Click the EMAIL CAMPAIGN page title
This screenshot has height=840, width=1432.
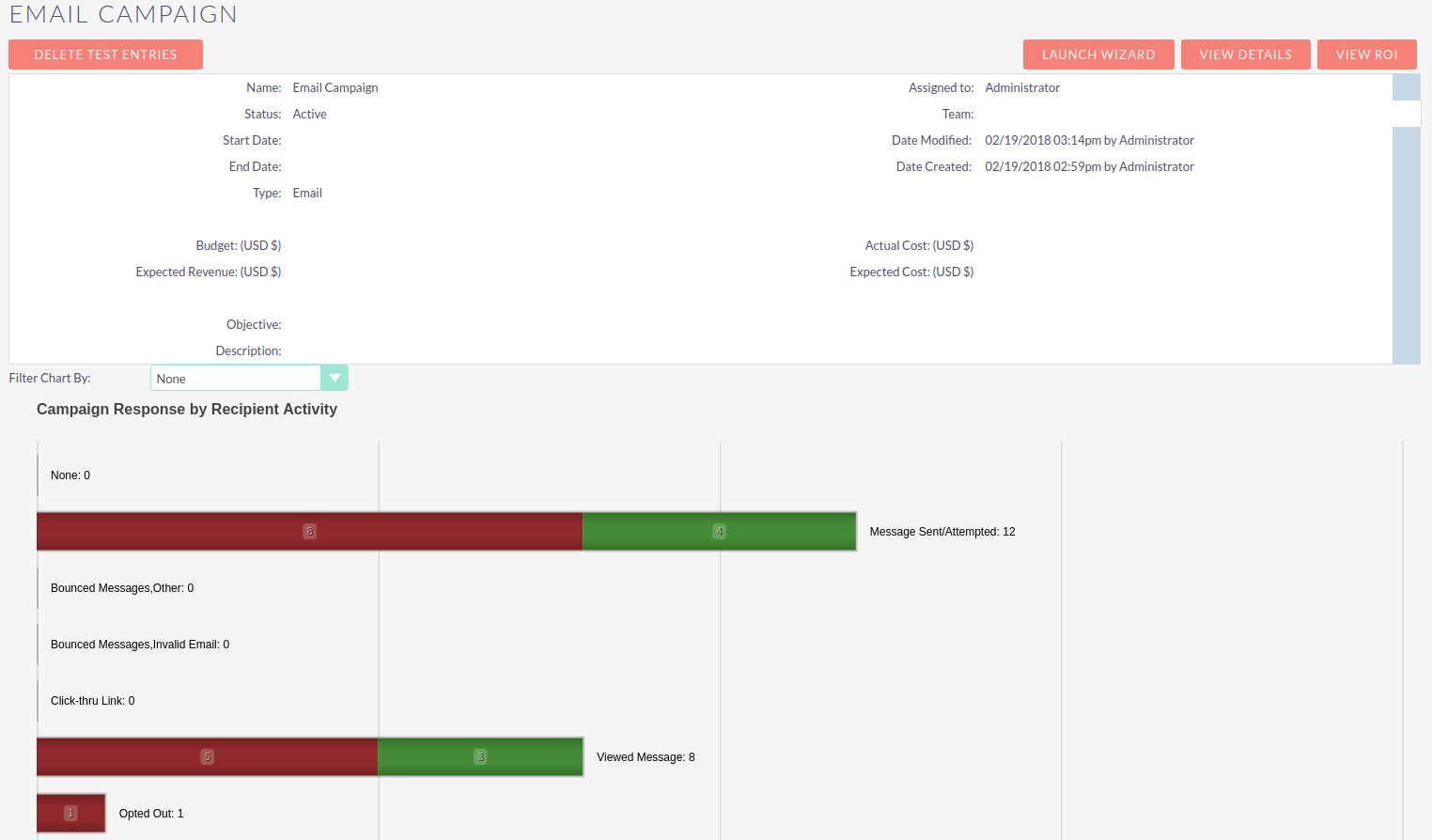click(x=122, y=14)
